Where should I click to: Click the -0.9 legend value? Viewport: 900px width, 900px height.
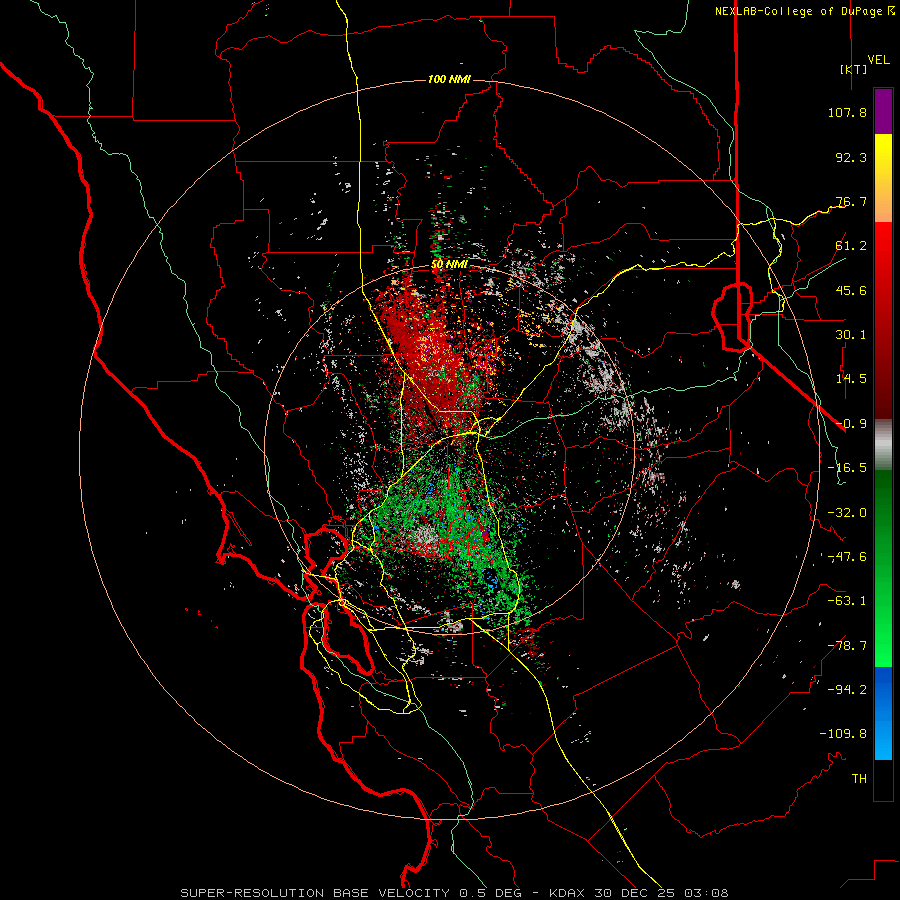(x=851, y=424)
